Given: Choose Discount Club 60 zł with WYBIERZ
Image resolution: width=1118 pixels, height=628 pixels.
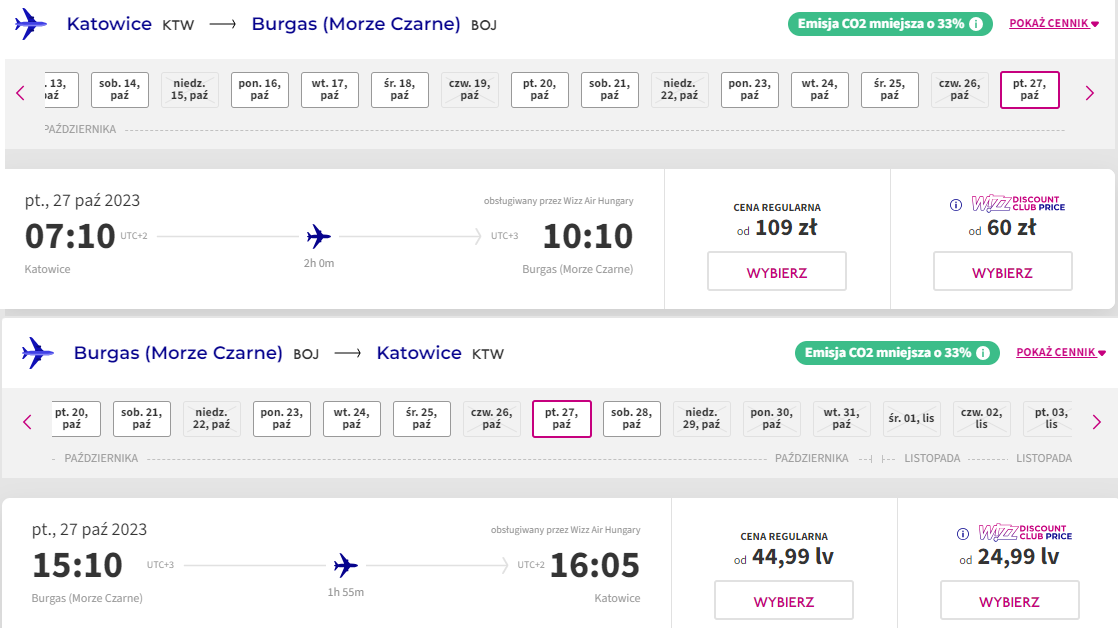Looking at the screenshot, I should click(x=1002, y=271).
